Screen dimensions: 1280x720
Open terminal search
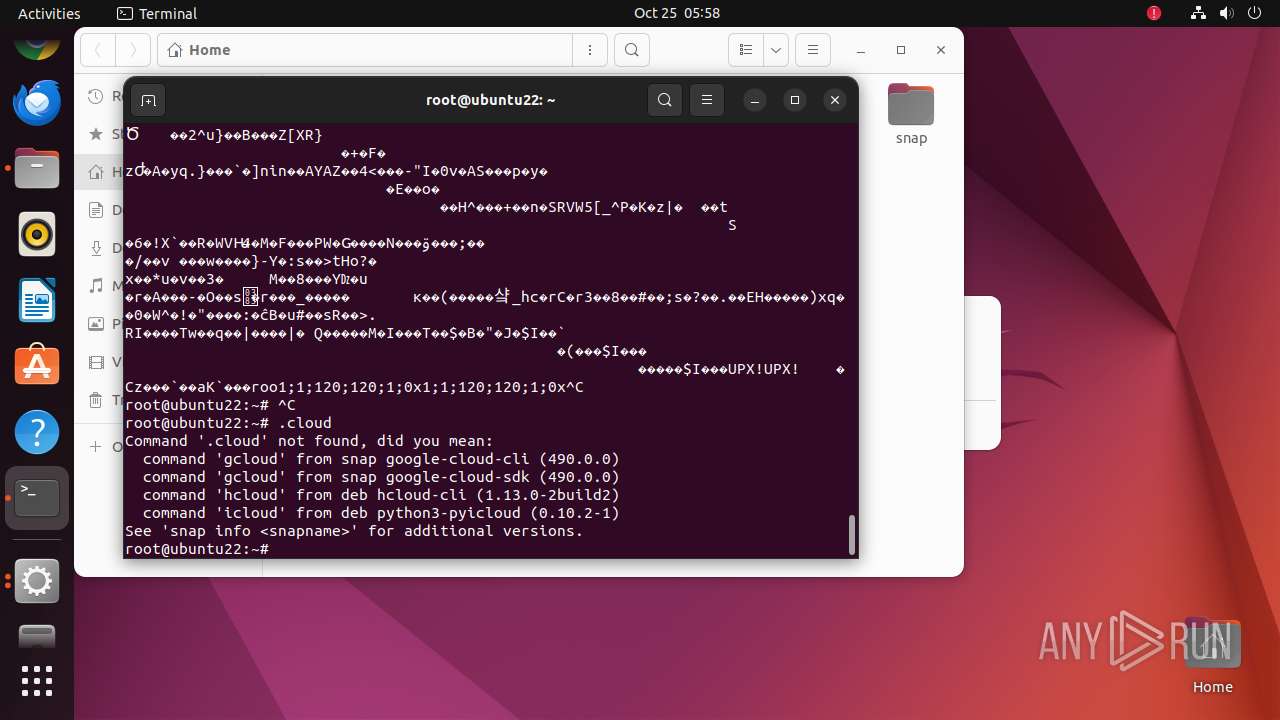pos(665,100)
